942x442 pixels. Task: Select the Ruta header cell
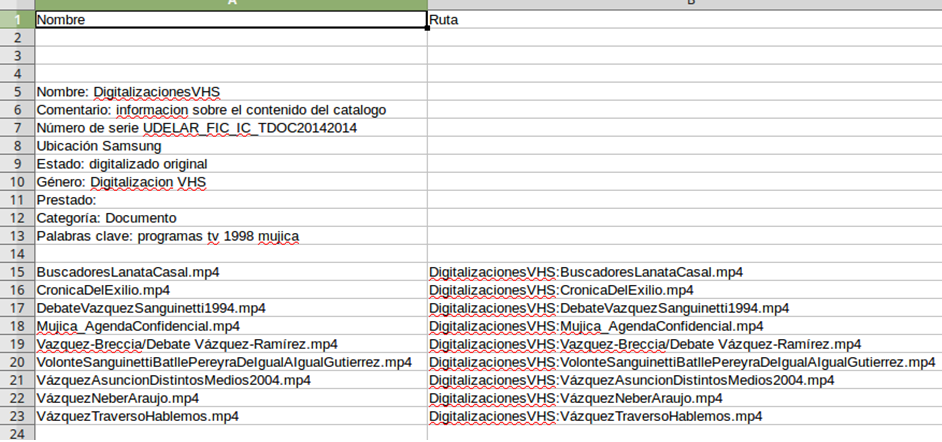coord(685,19)
